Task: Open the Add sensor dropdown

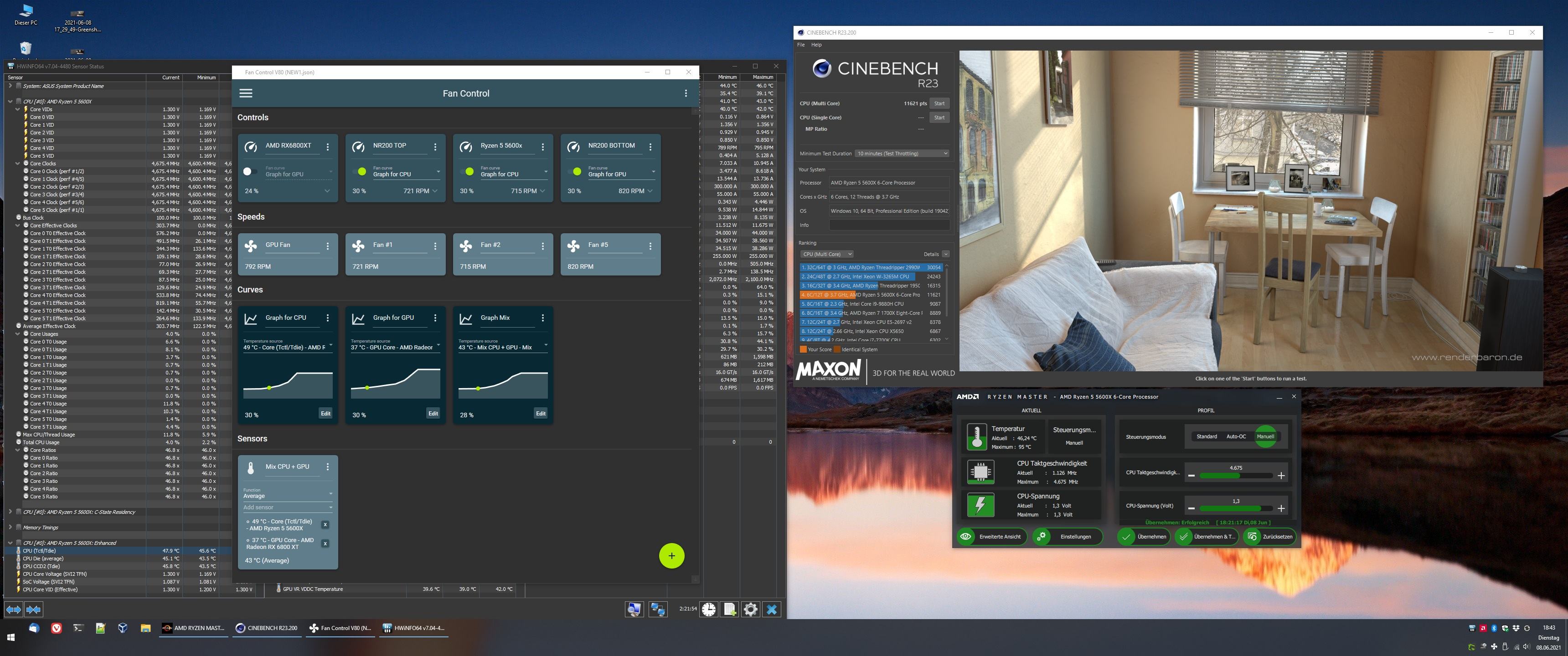Action: pos(287,507)
